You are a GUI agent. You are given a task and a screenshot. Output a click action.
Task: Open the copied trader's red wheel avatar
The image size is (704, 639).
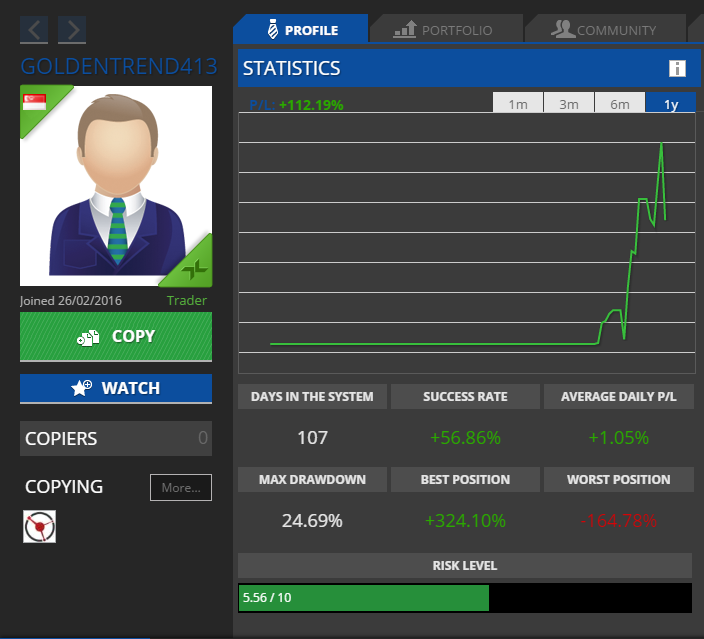pos(39,526)
